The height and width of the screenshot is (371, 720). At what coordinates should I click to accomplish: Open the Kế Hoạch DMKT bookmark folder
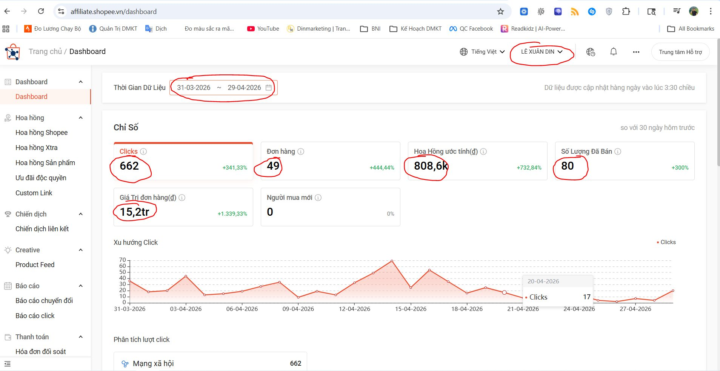pos(415,28)
